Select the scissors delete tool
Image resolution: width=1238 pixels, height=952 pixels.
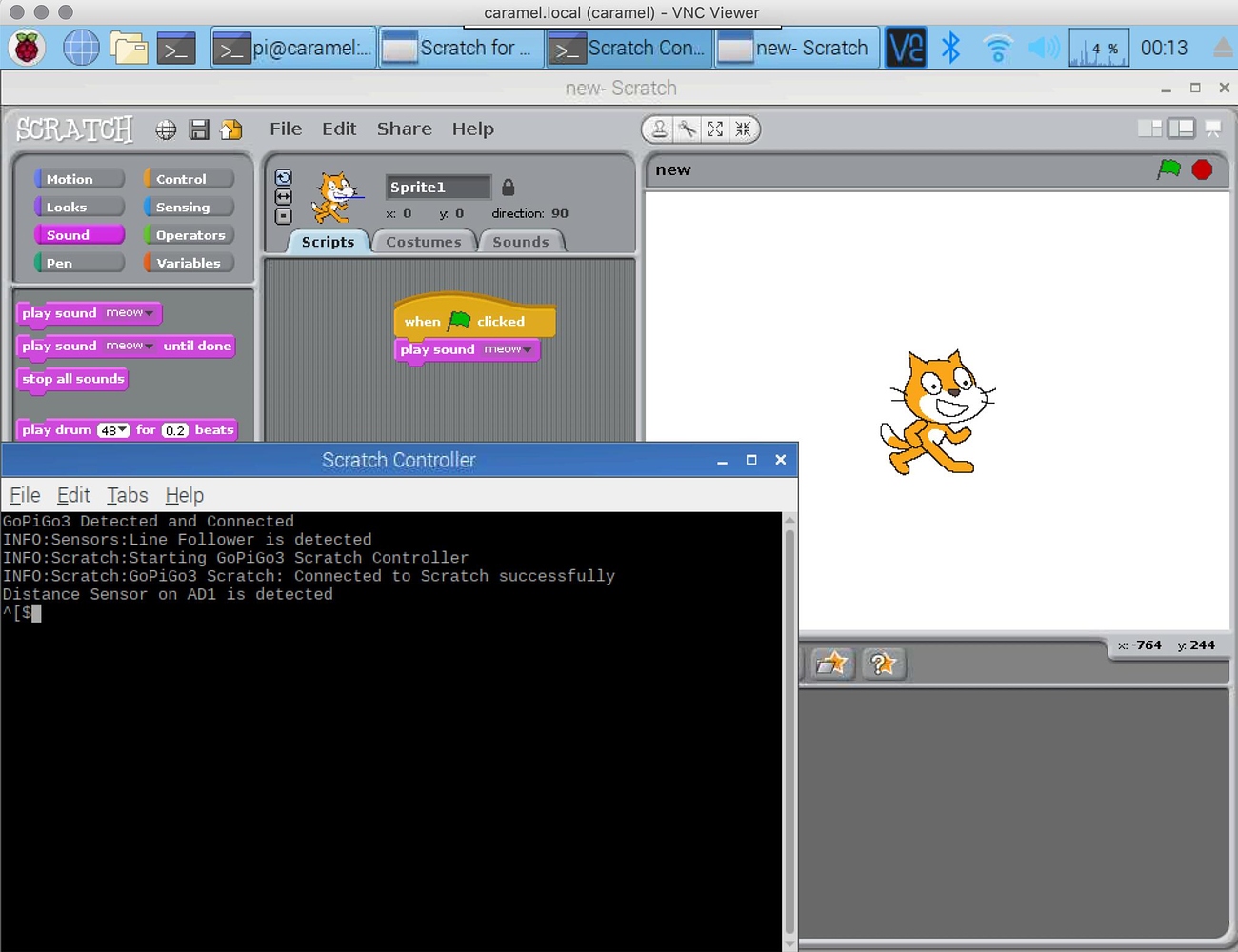(688, 129)
